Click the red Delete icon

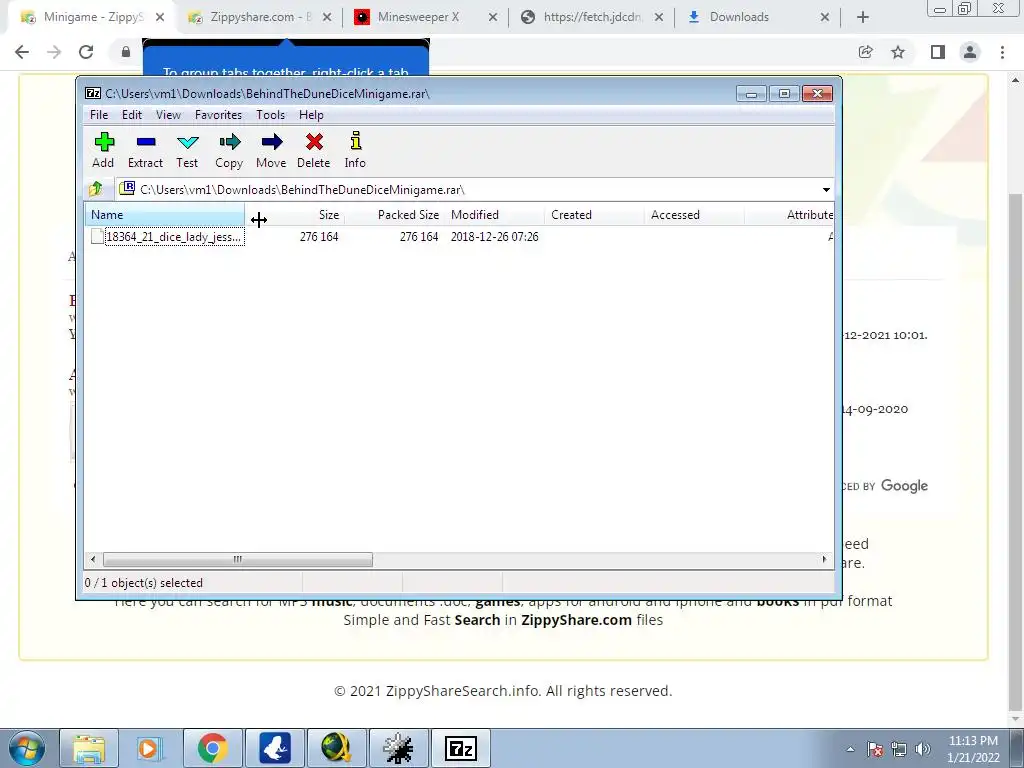tap(313, 150)
